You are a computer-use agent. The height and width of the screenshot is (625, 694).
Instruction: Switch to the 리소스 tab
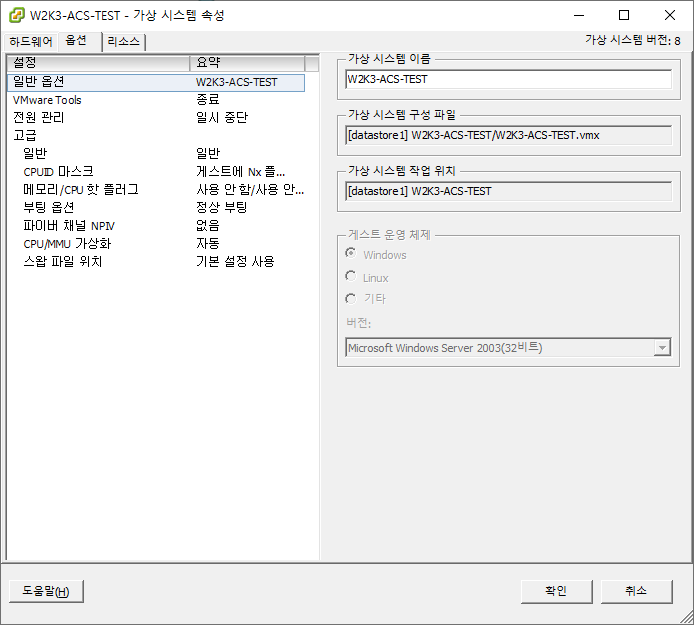(x=123, y=42)
